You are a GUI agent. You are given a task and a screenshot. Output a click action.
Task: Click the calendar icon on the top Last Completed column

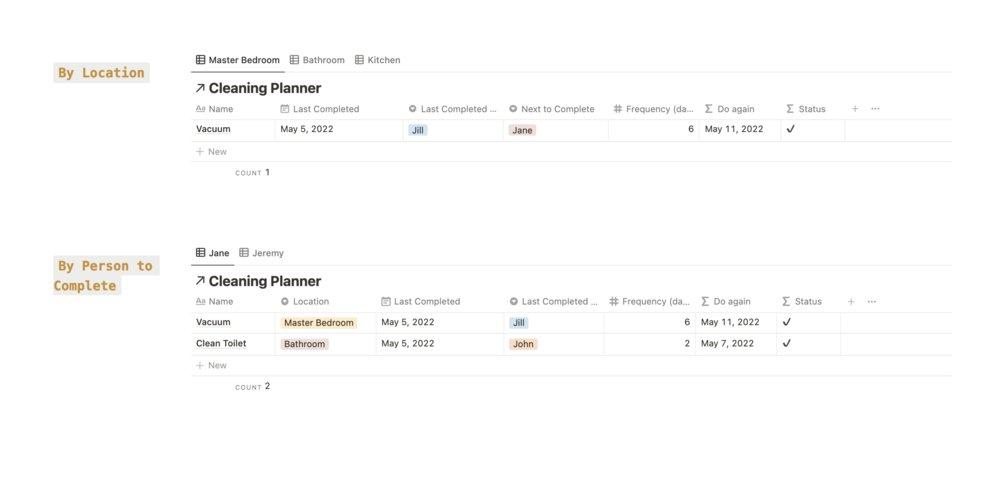(x=285, y=109)
